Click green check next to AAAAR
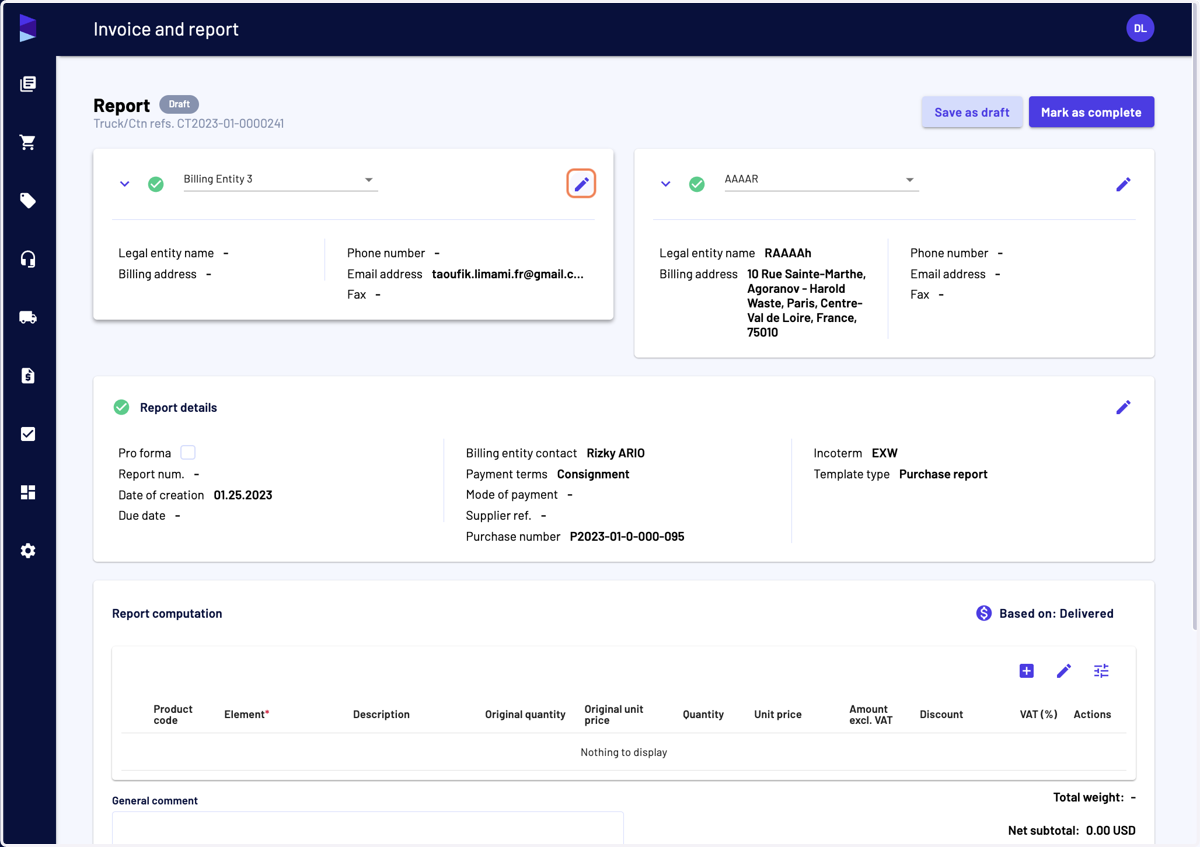 point(697,184)
